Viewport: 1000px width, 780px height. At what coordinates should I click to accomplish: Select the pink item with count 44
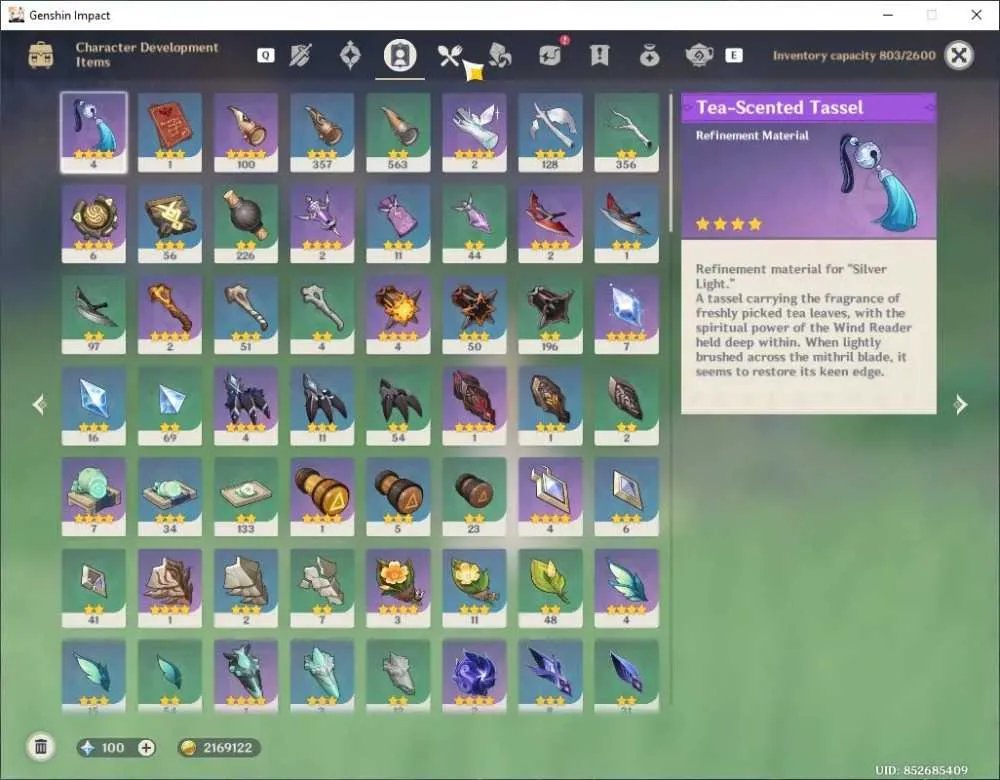point(474,224)
